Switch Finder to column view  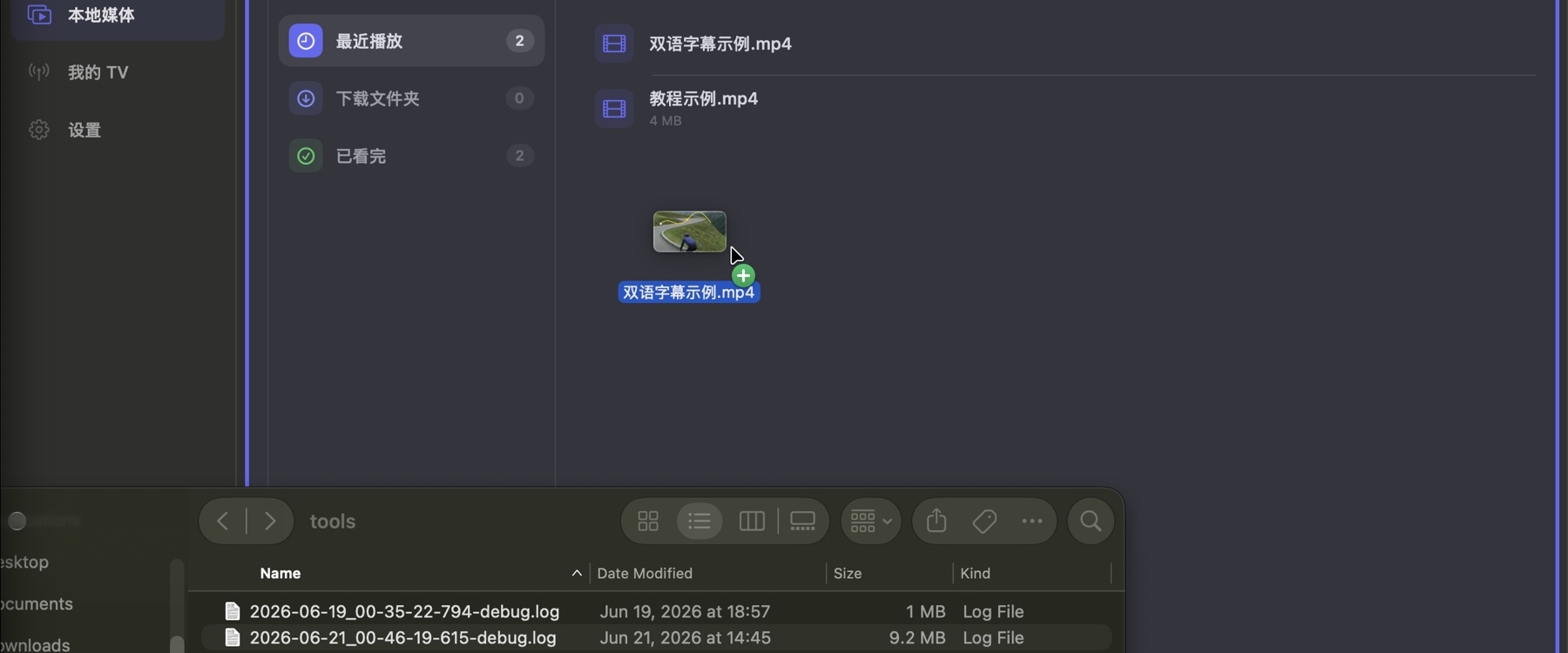click(752, 521)
